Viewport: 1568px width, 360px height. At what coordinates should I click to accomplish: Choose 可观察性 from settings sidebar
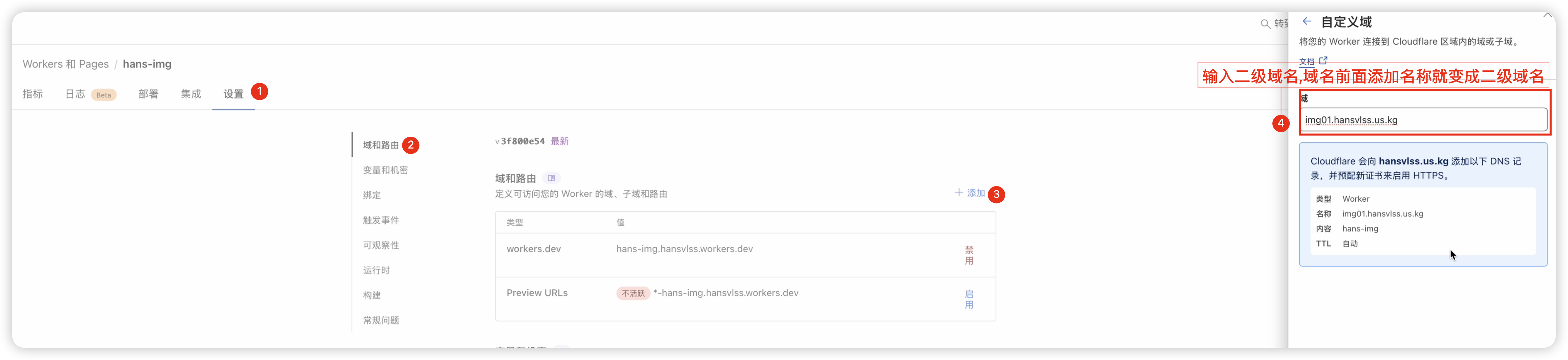tap(381, 245)
